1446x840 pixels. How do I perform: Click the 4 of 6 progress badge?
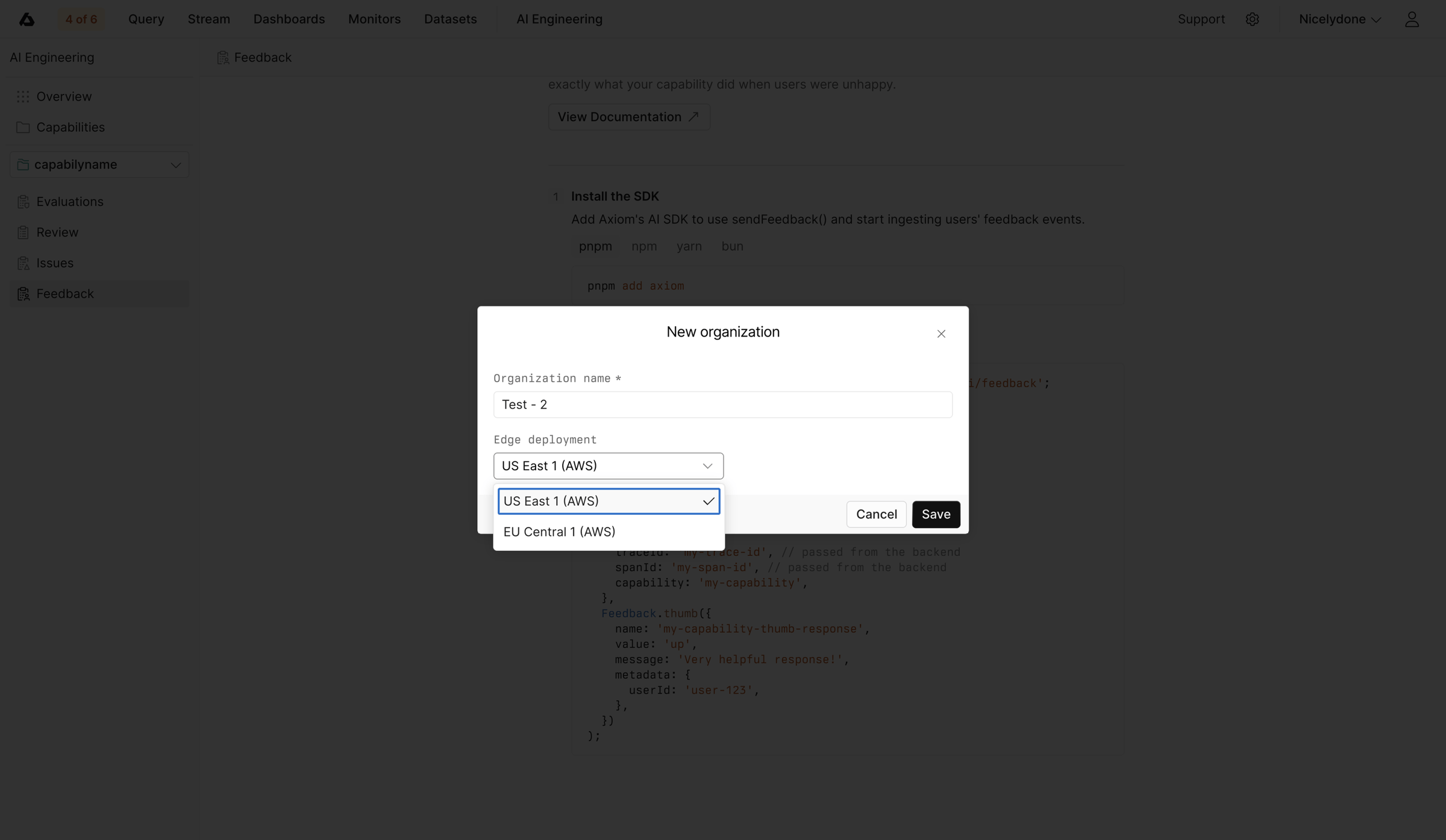pyautogui.click(x=81, y=19)
